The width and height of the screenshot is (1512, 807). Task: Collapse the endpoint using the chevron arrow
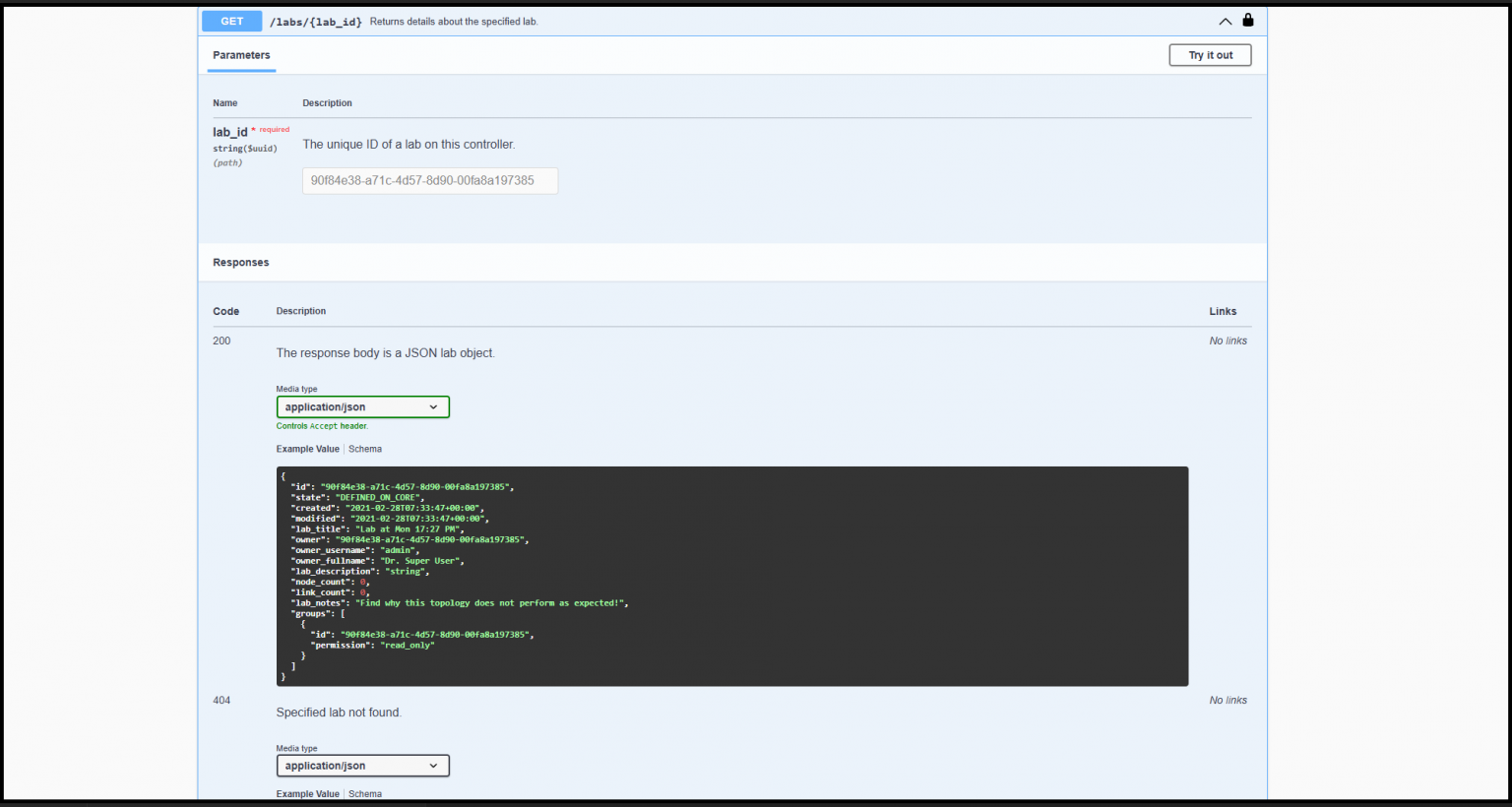pos(1225,21)
